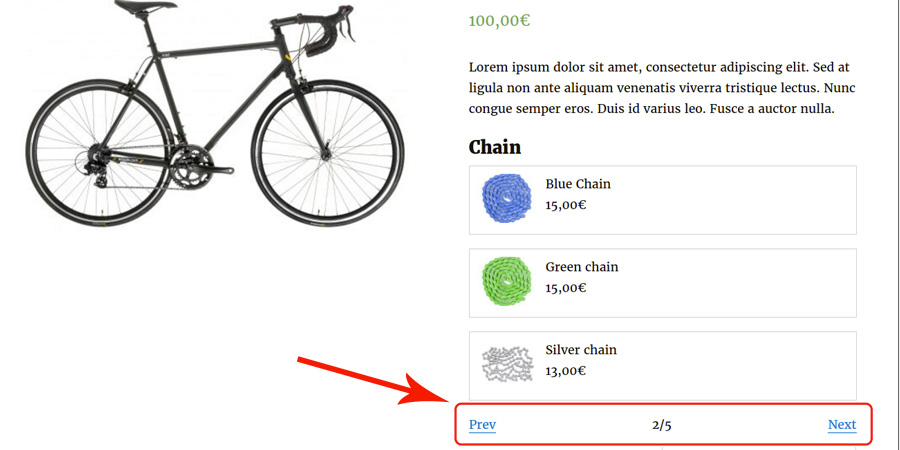Select the Green chain thumbnail image
Screen dimensions: 900x450
point(505,282)
